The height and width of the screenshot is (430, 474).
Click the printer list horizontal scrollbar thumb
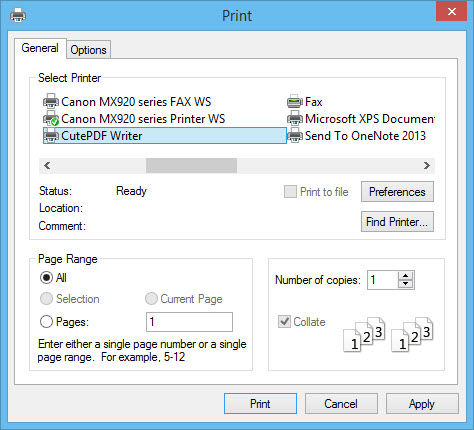[x=191, y=165]
